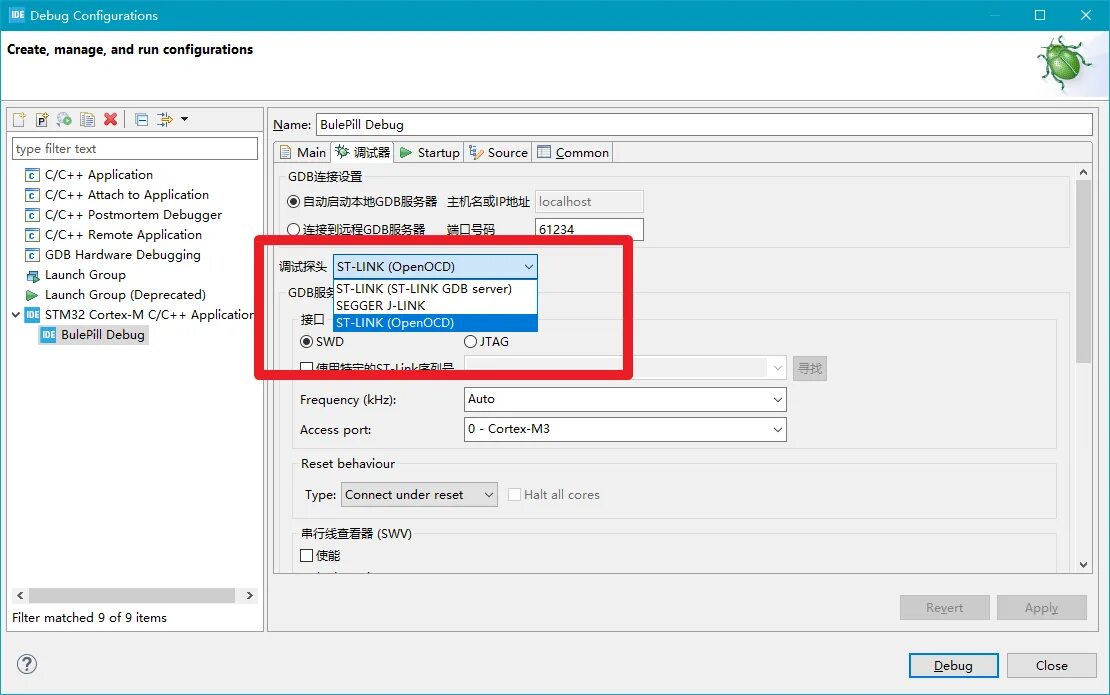Select the SWD interface radio button
This screenshot has width=1110, height=695.
[x=307, y=342]
